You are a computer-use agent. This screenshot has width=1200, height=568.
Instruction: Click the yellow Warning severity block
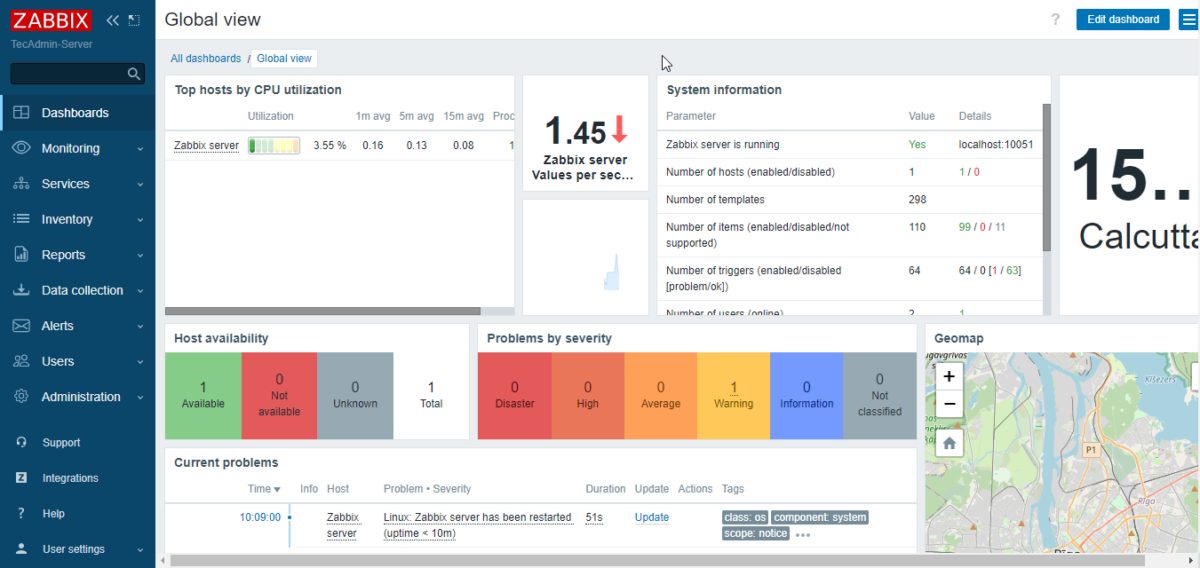click(733, 395)
